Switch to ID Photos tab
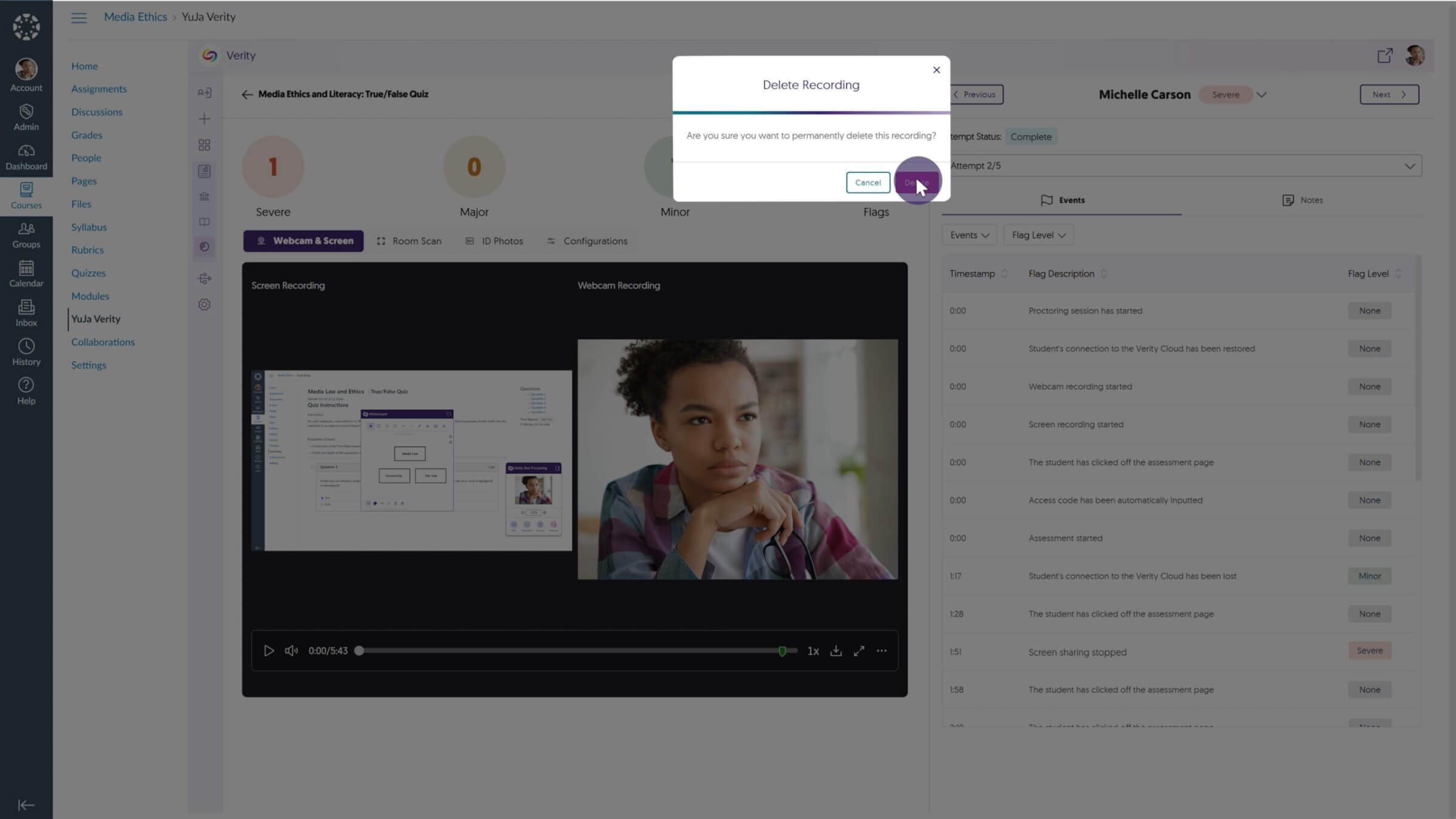1456x819 pixels. point(494,241)
